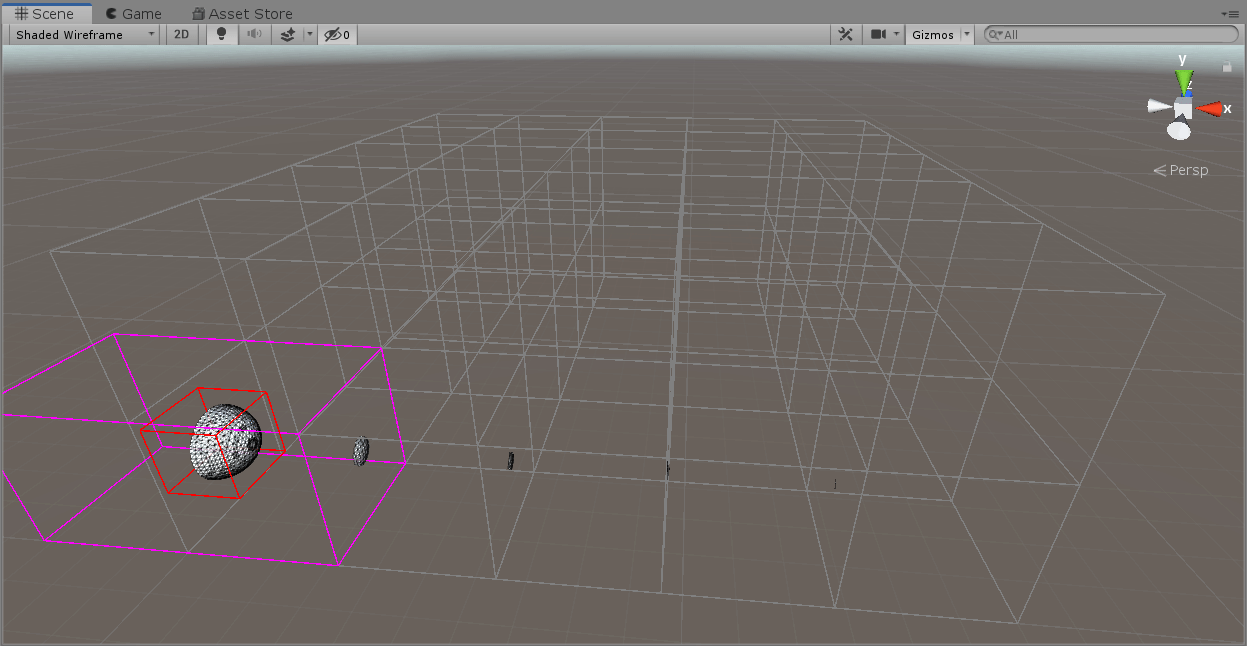
Task: Open component editor tools wrench icon
Action: coord(845,34)
